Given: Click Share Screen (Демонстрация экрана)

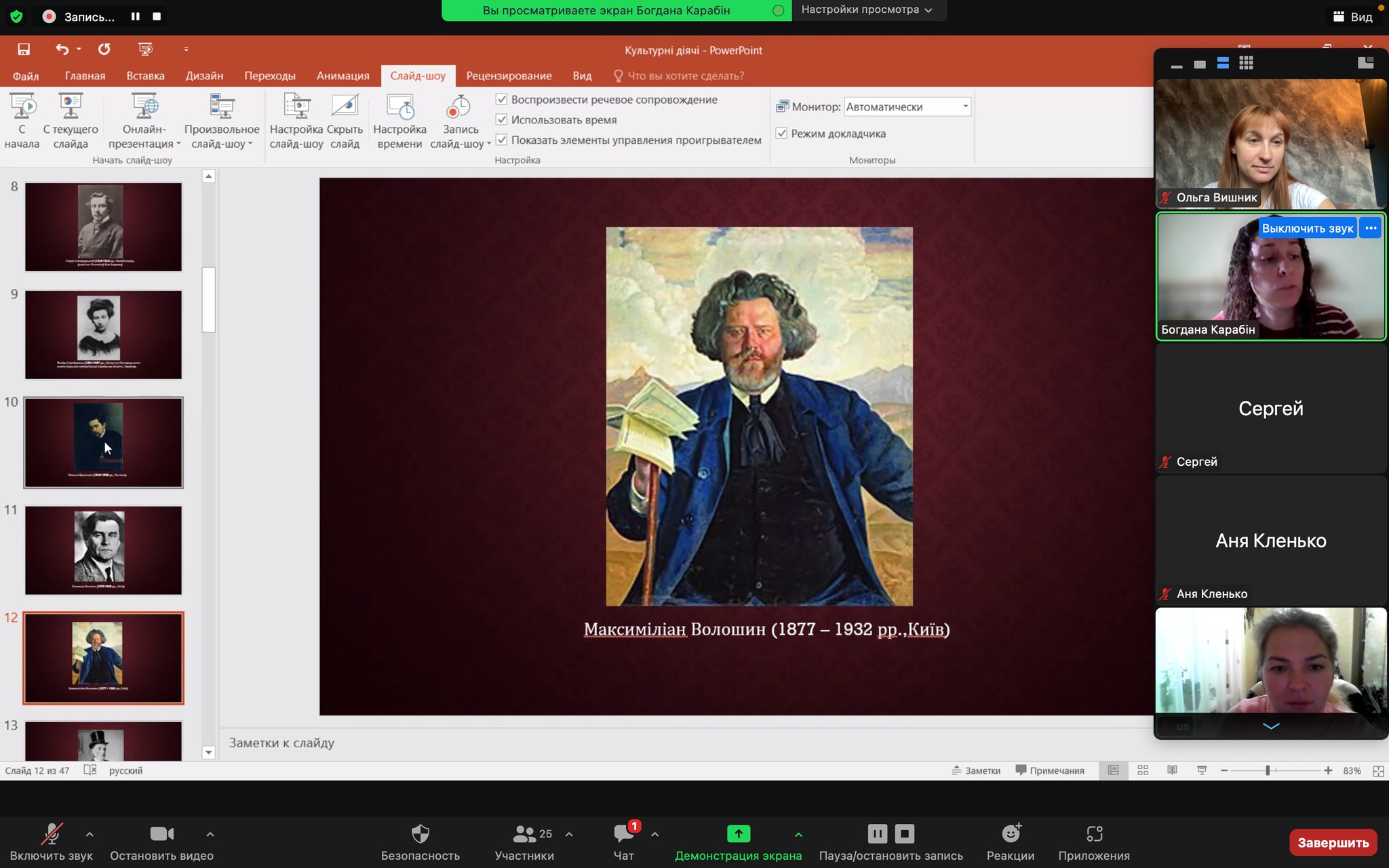Looking at the screenshot, I should coord(738,842).
